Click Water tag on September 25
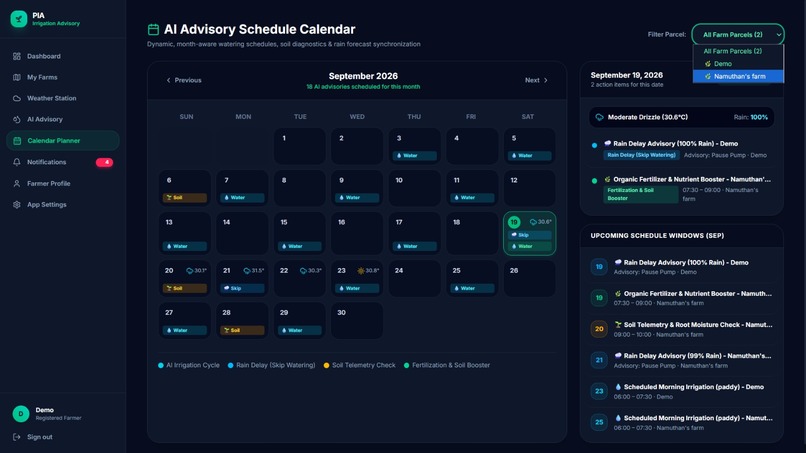Viewport: 806px width, 453px height. (472, 288)
